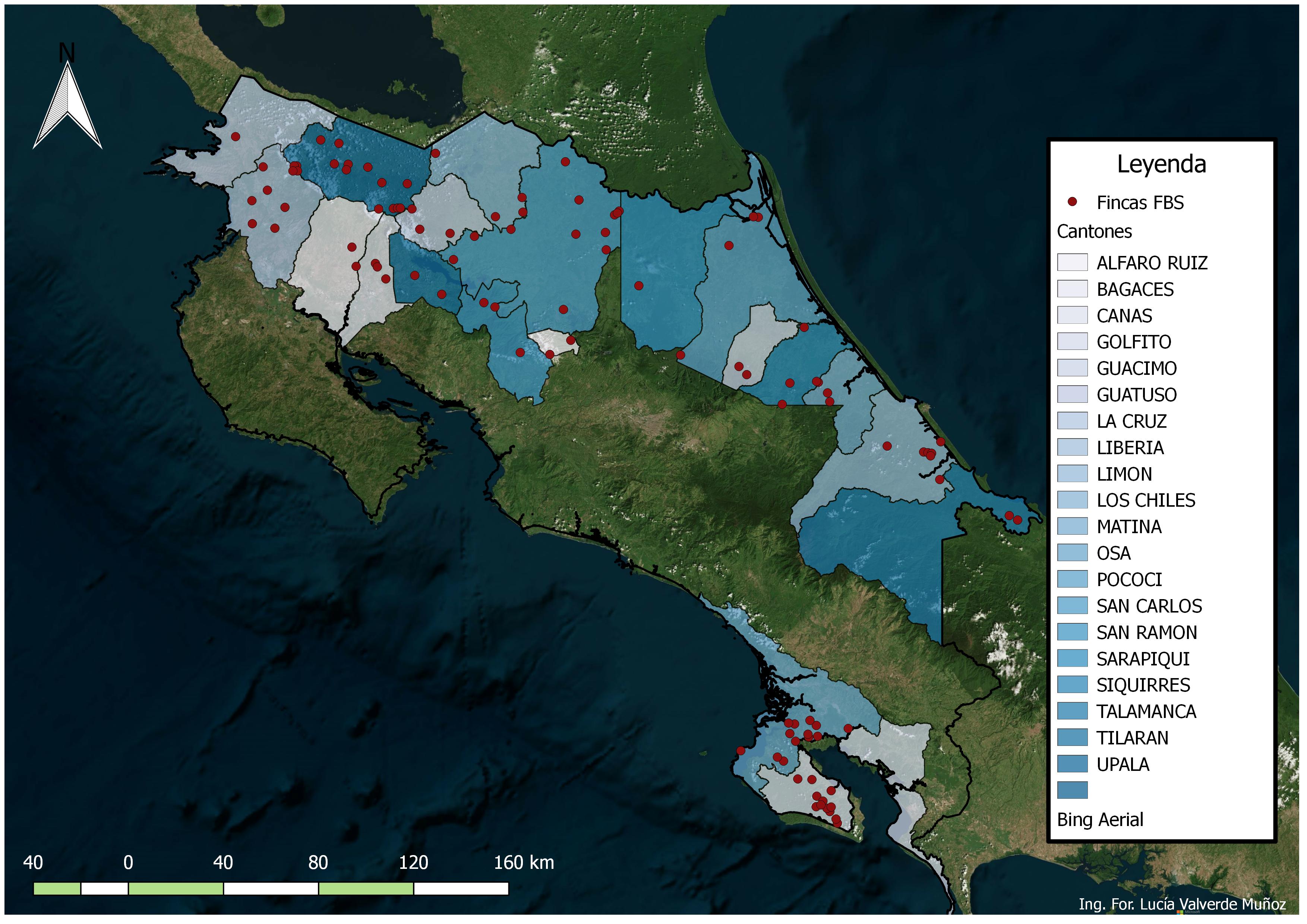
Task: Select the LIBERIA legend label
Action: pos(1130,448)
